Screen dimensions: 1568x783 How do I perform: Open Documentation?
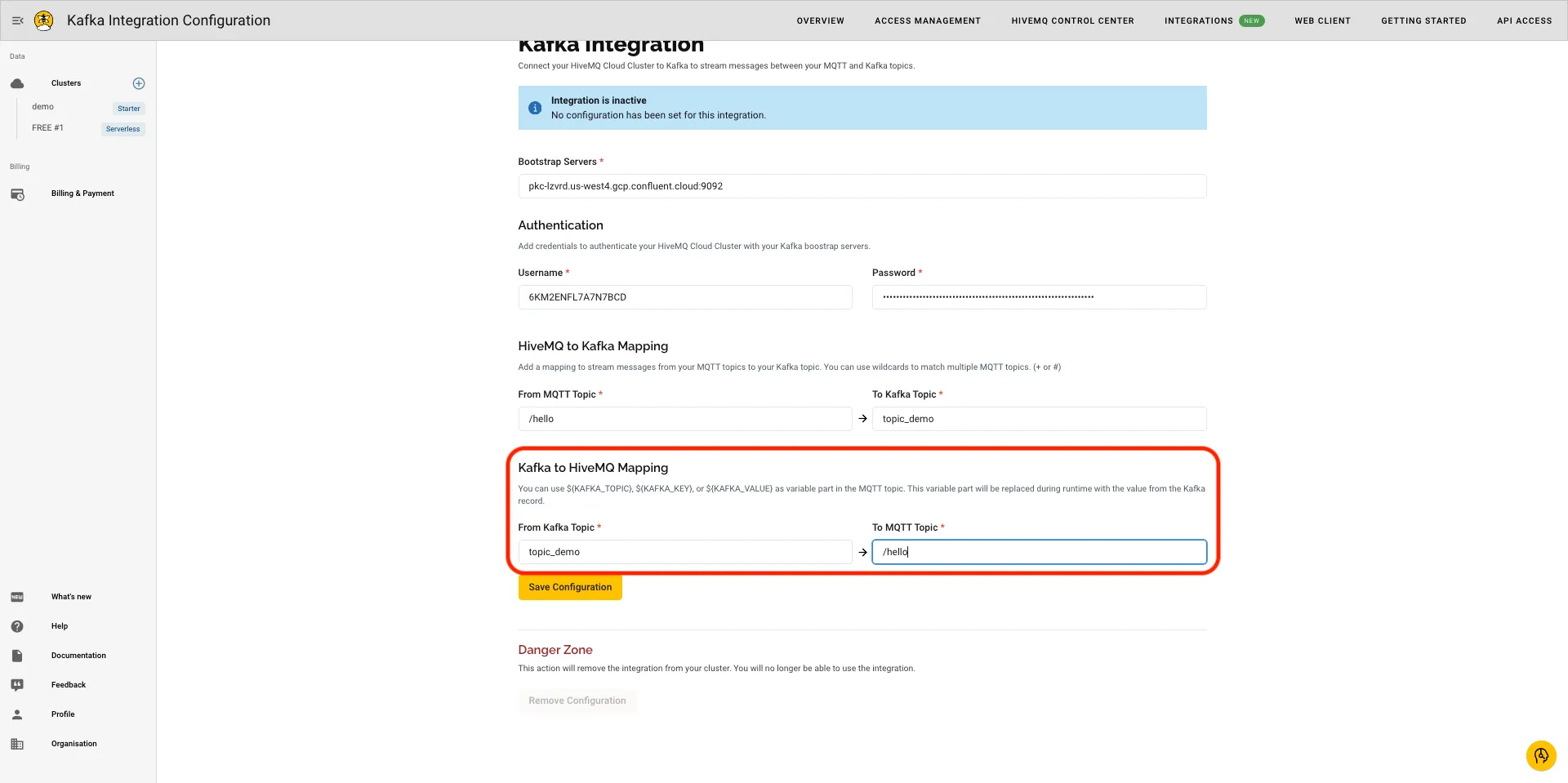click(x=78, y=656)
